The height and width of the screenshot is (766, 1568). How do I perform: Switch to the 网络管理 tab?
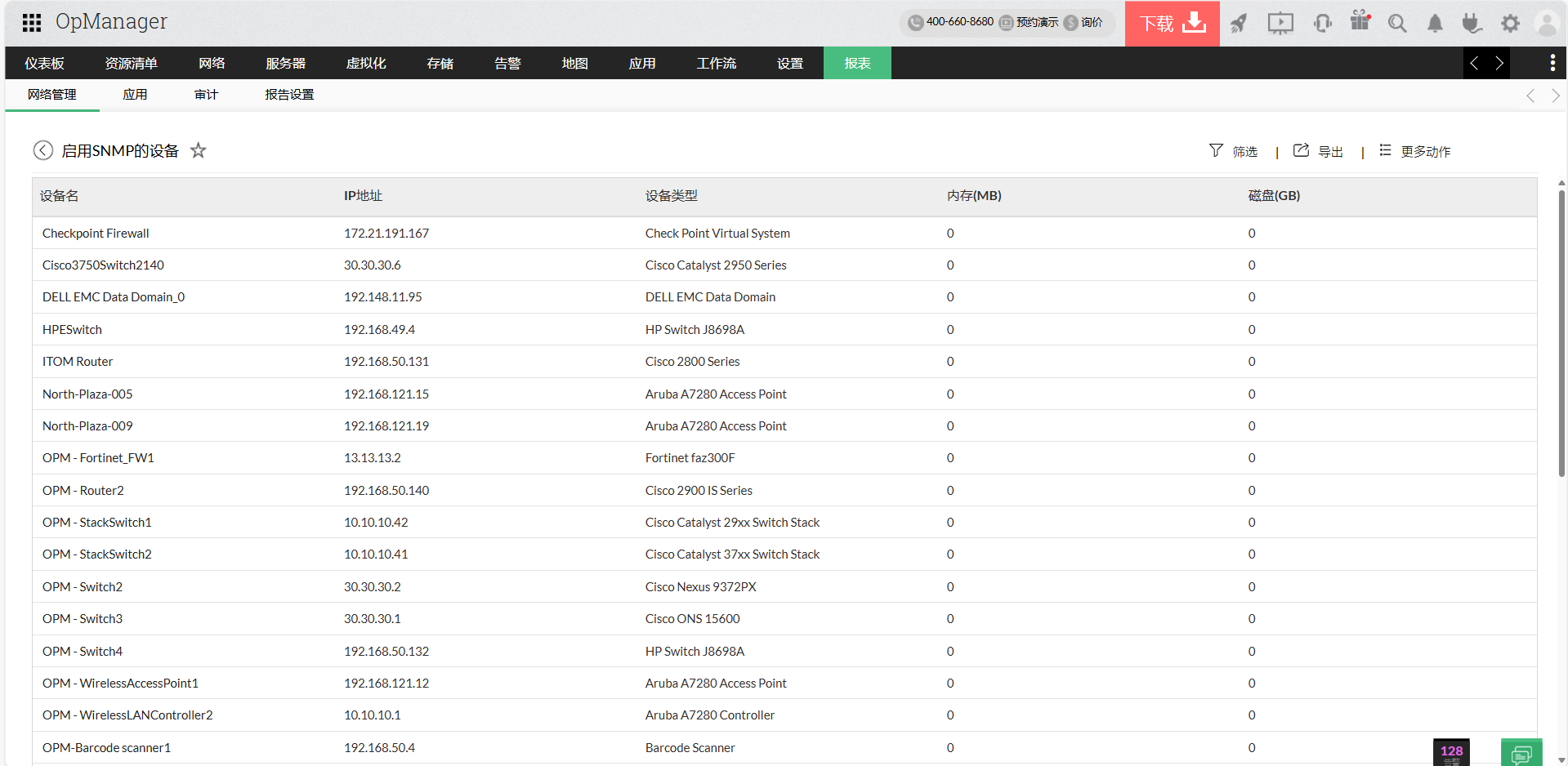pos(52,95)
